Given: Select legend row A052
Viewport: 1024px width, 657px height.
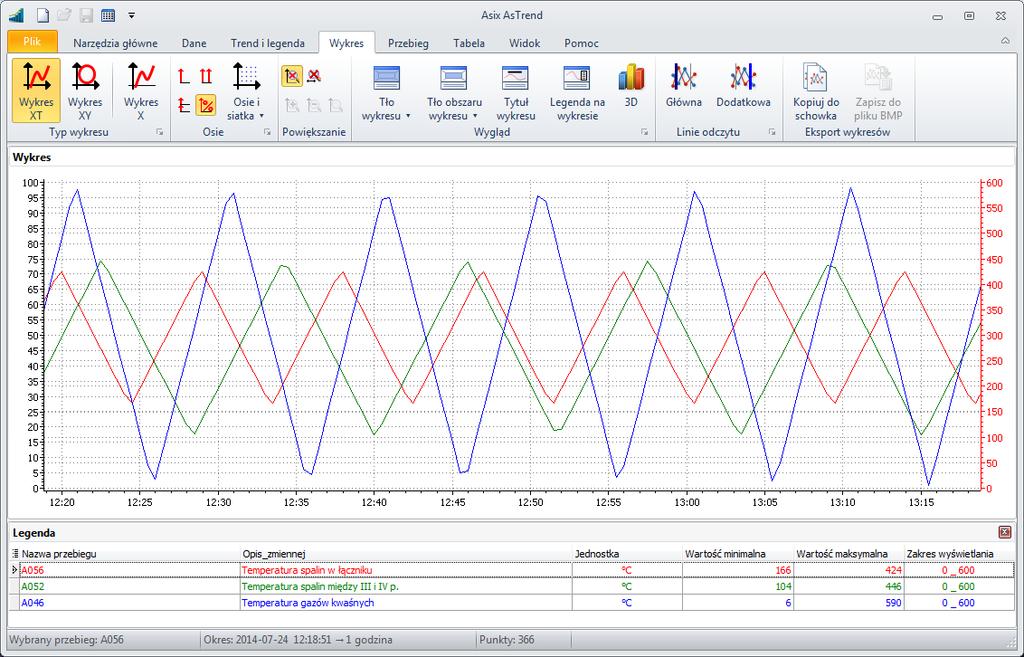Looking at the screenshot, I should (511, 586).
